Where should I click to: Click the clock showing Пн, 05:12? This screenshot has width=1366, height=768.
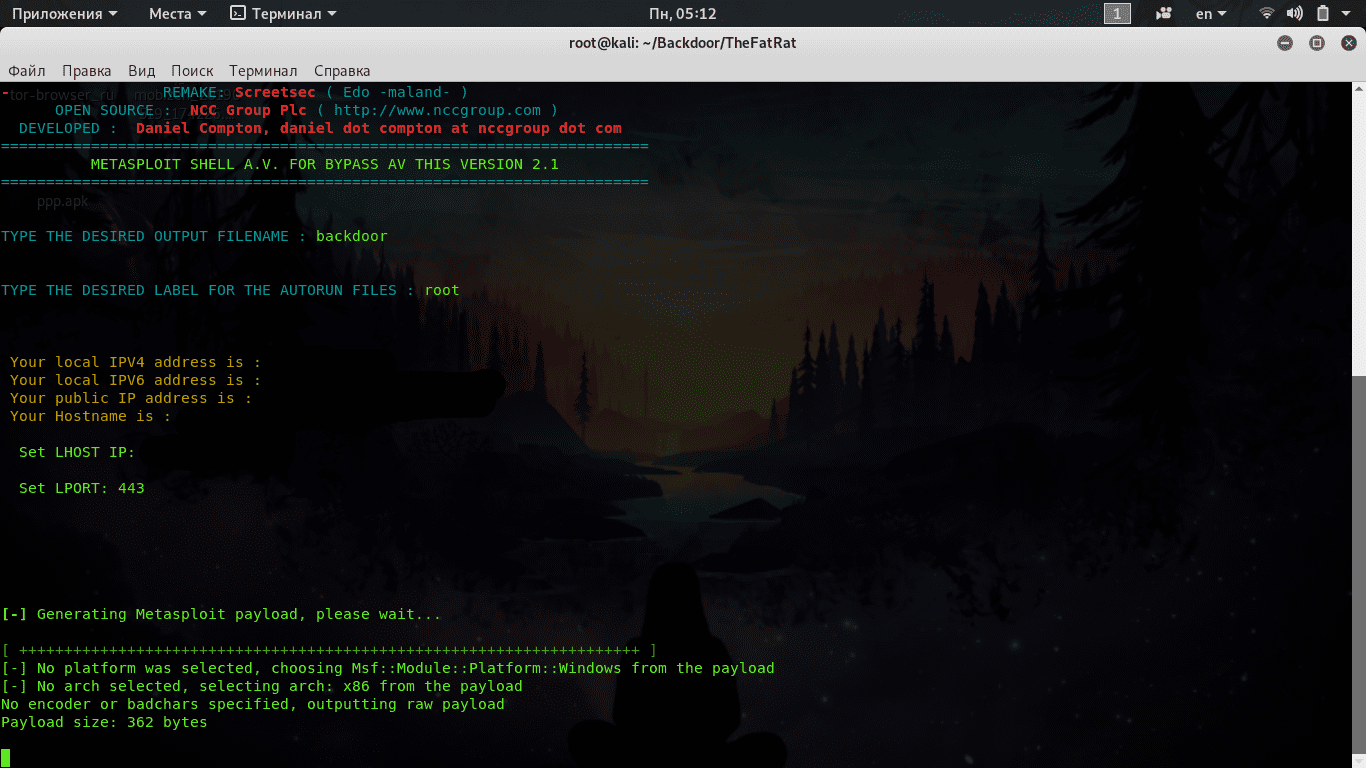coord(682,14)
